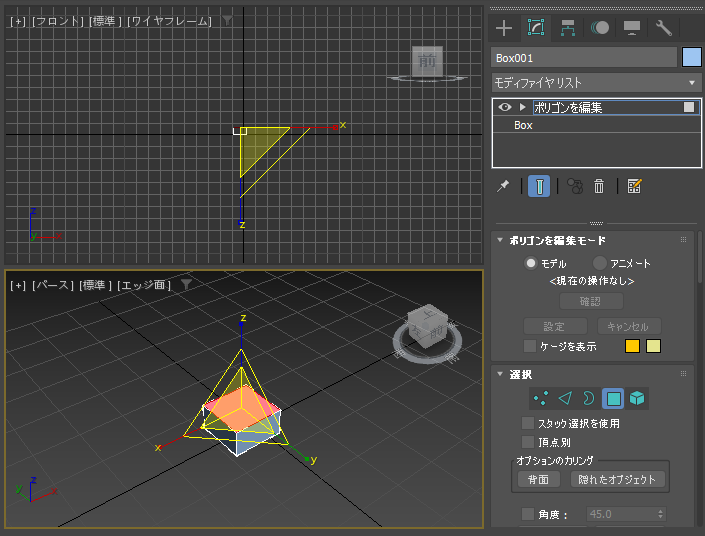Screen dimensions: 705x536
Task: Open the Motion panel tab
Action: (x=600, y=28)
